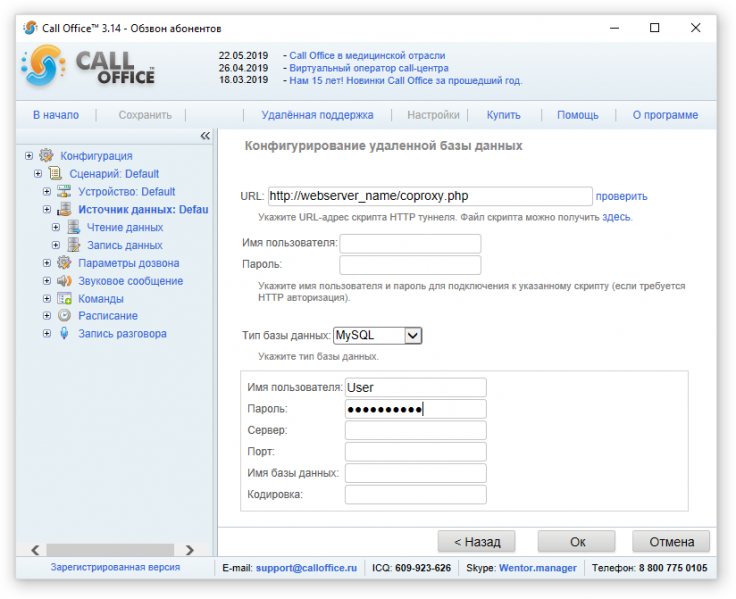Click Сохранить in the menu bar
This screenshot has width=736, height=599.
145,115
